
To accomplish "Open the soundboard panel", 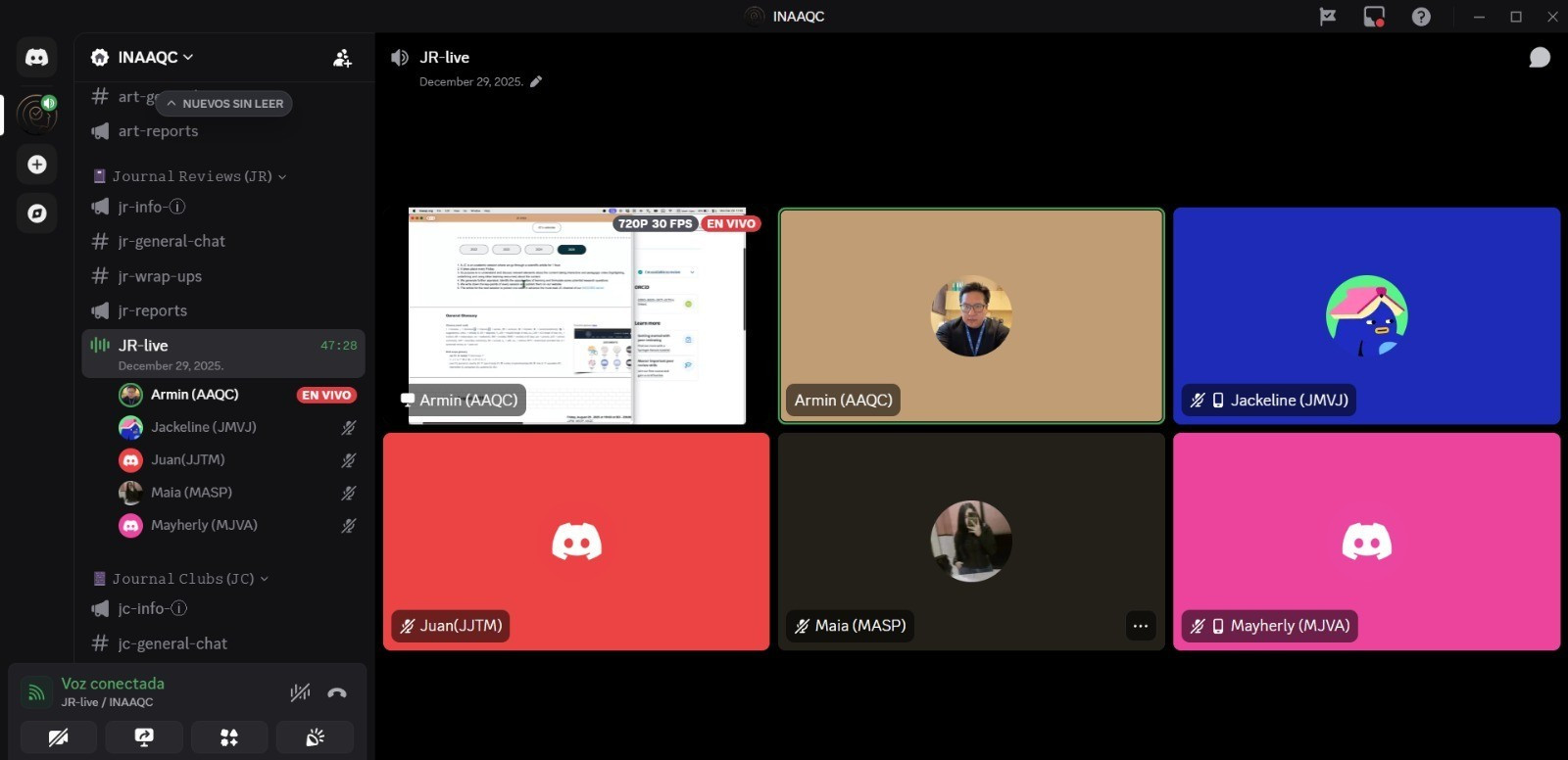I will pos(315,737).
